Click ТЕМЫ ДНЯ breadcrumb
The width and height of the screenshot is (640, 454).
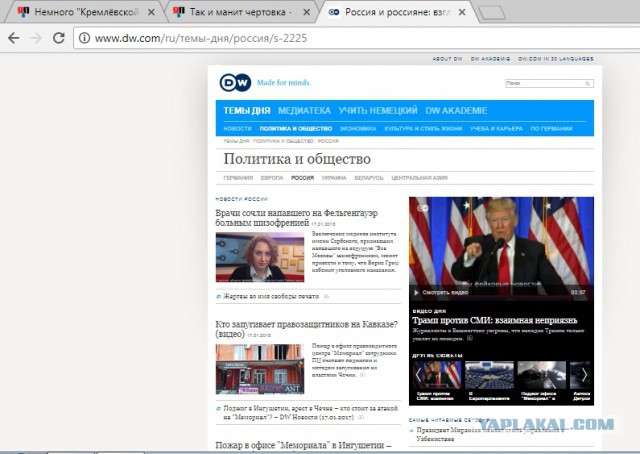click(x=236, y=141)
